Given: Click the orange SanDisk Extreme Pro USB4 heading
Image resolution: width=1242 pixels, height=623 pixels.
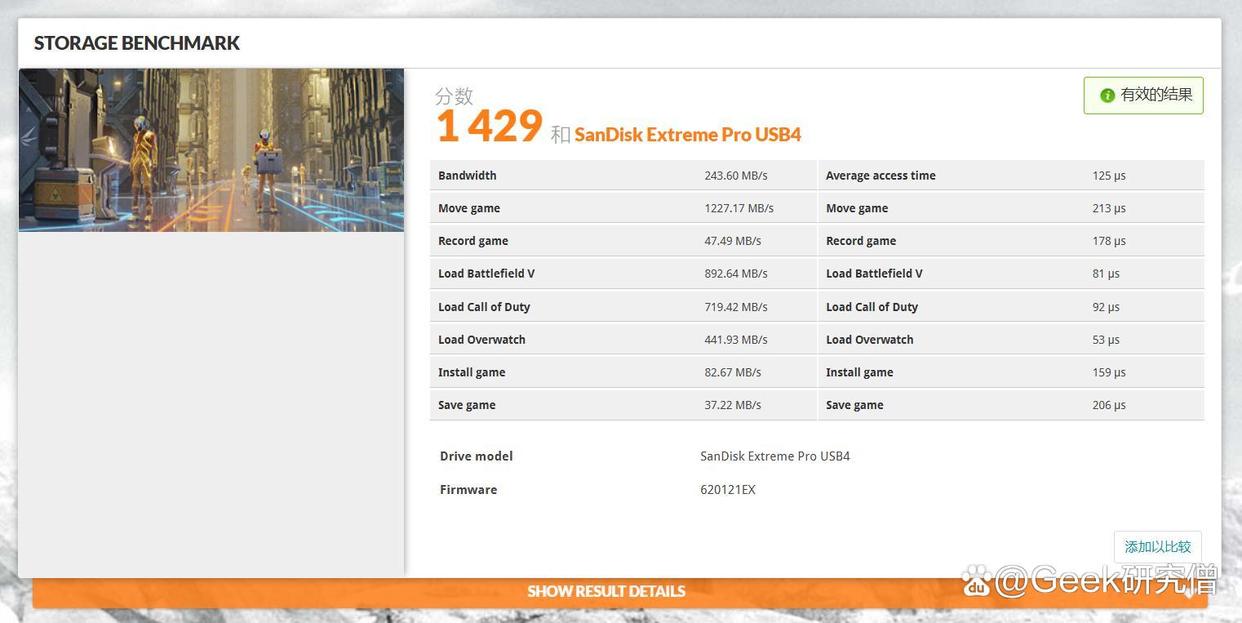Looking at the screenshot, I should coord(688,134).
